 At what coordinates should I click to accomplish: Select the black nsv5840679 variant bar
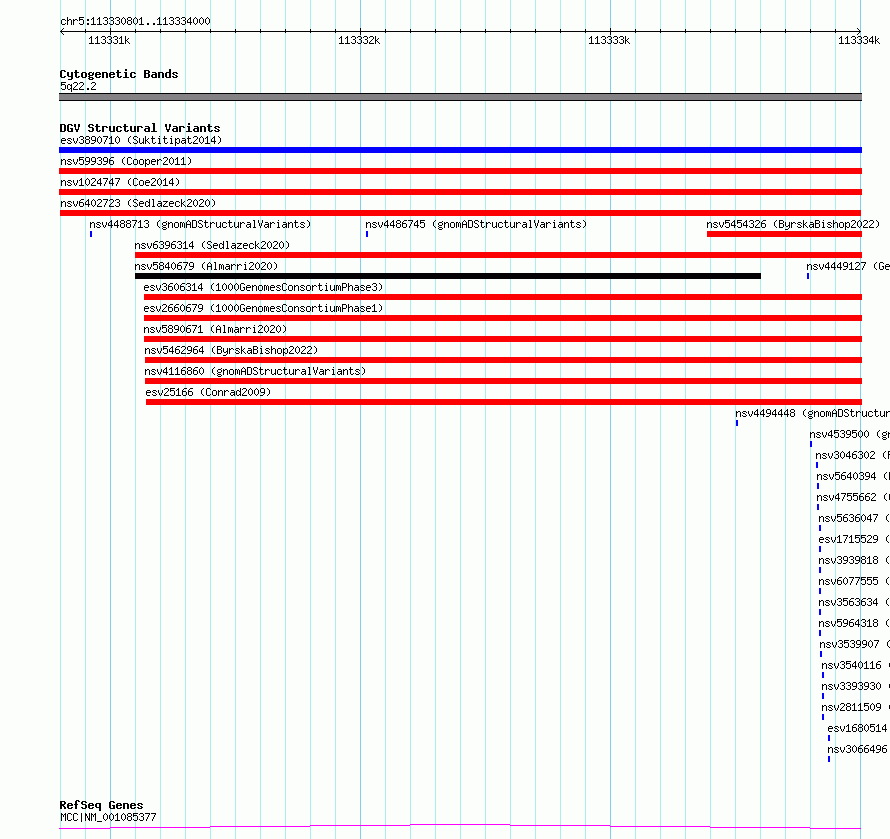448,276
